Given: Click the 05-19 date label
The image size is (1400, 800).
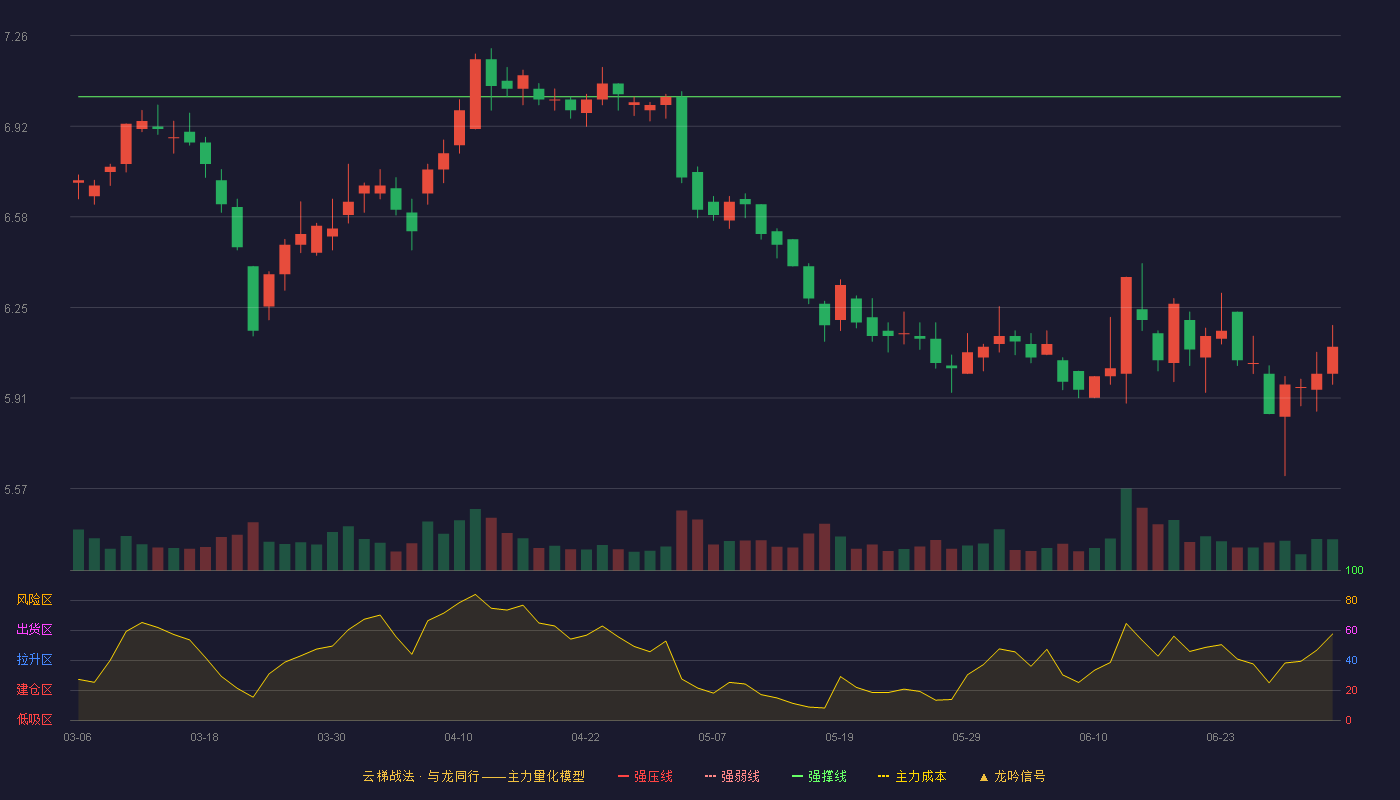Looking at the screenshot, I should [839, 737].
